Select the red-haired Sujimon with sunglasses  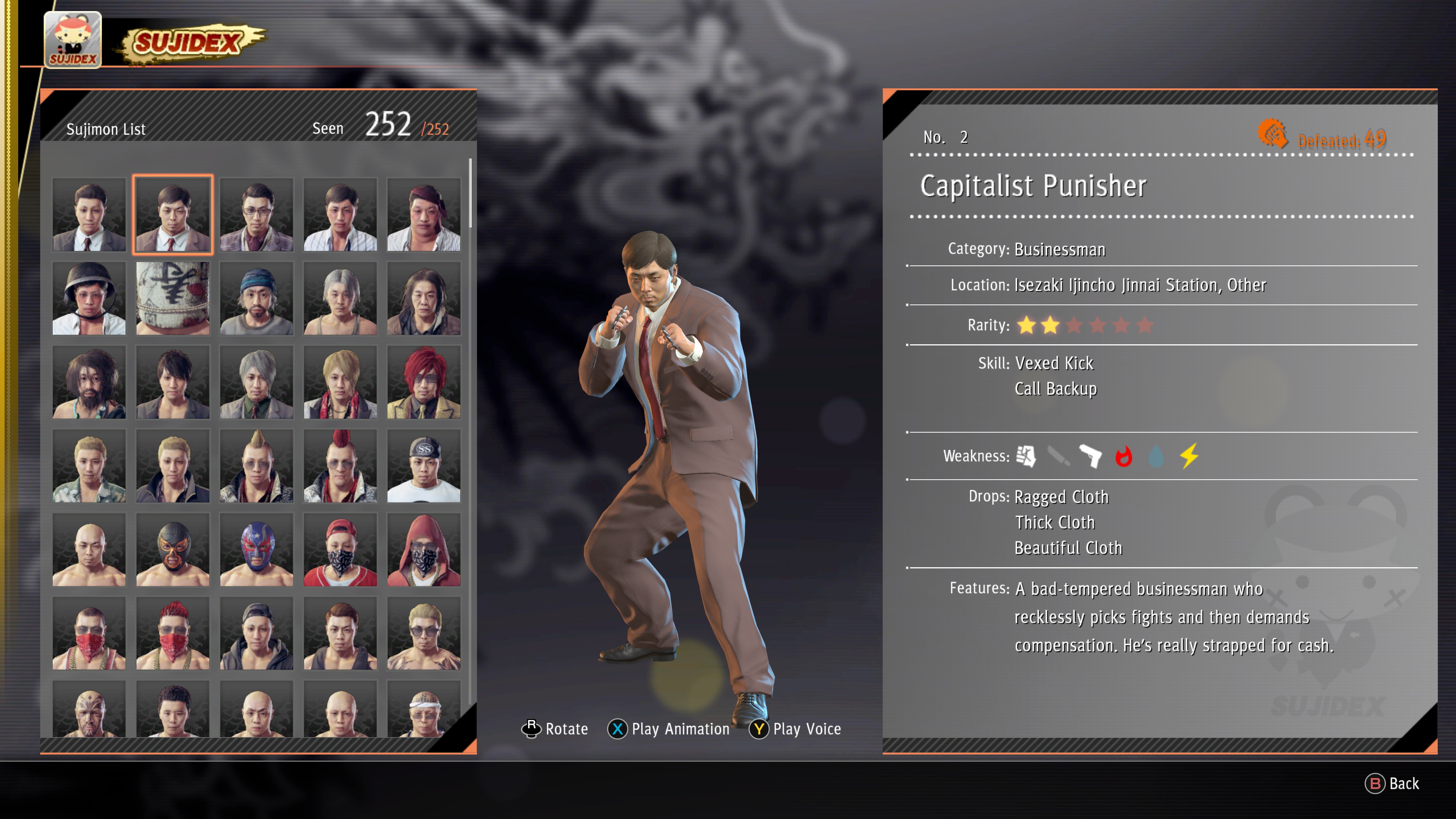click(x=424, y=382)
